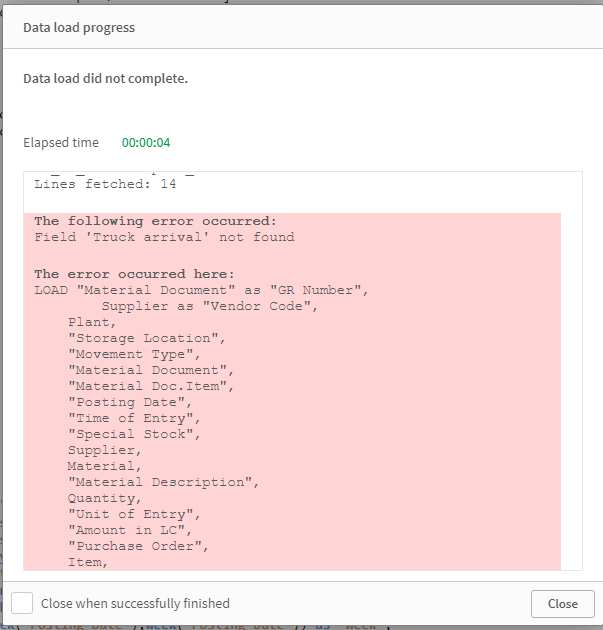
Task: Click the "Material Description" script line
Action: pyautogui.click(x=163, y=482)
